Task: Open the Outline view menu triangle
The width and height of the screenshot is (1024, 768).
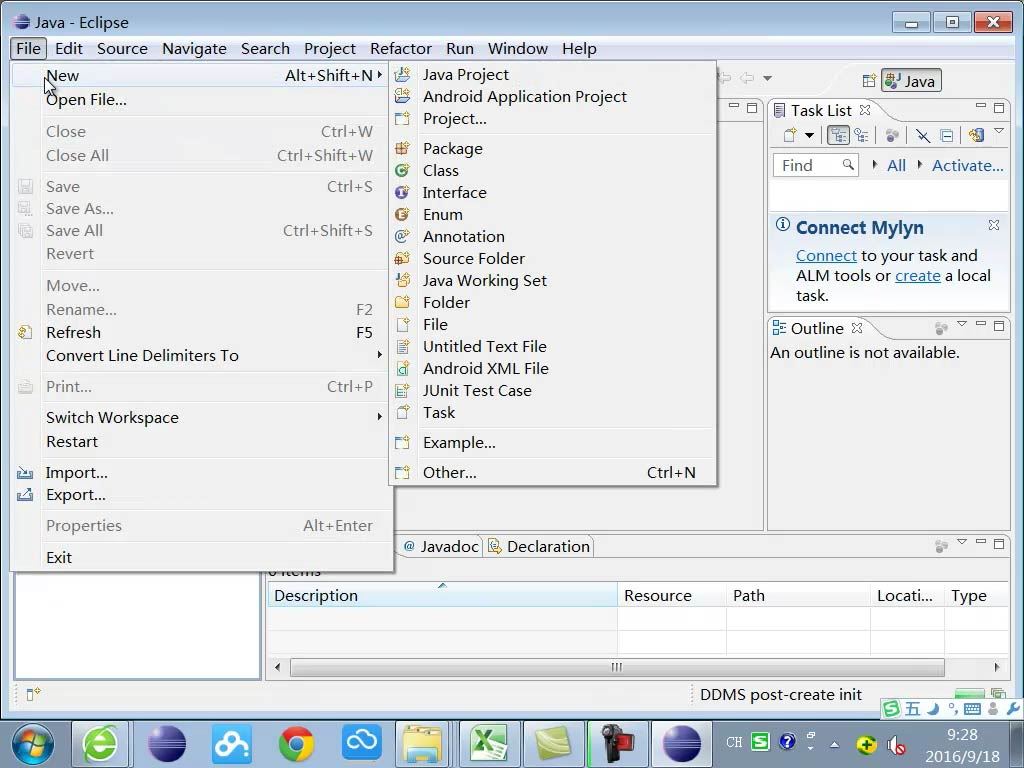Action: click(961, 323)
